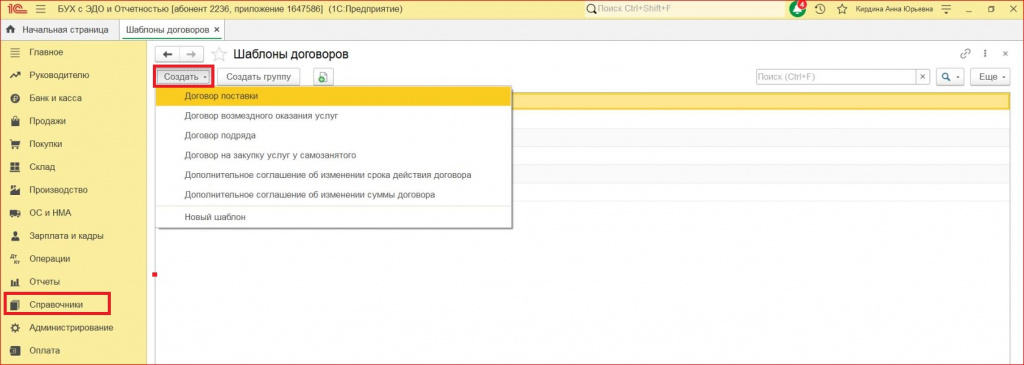Open Продажи section label in sidebar

[47, 121]
